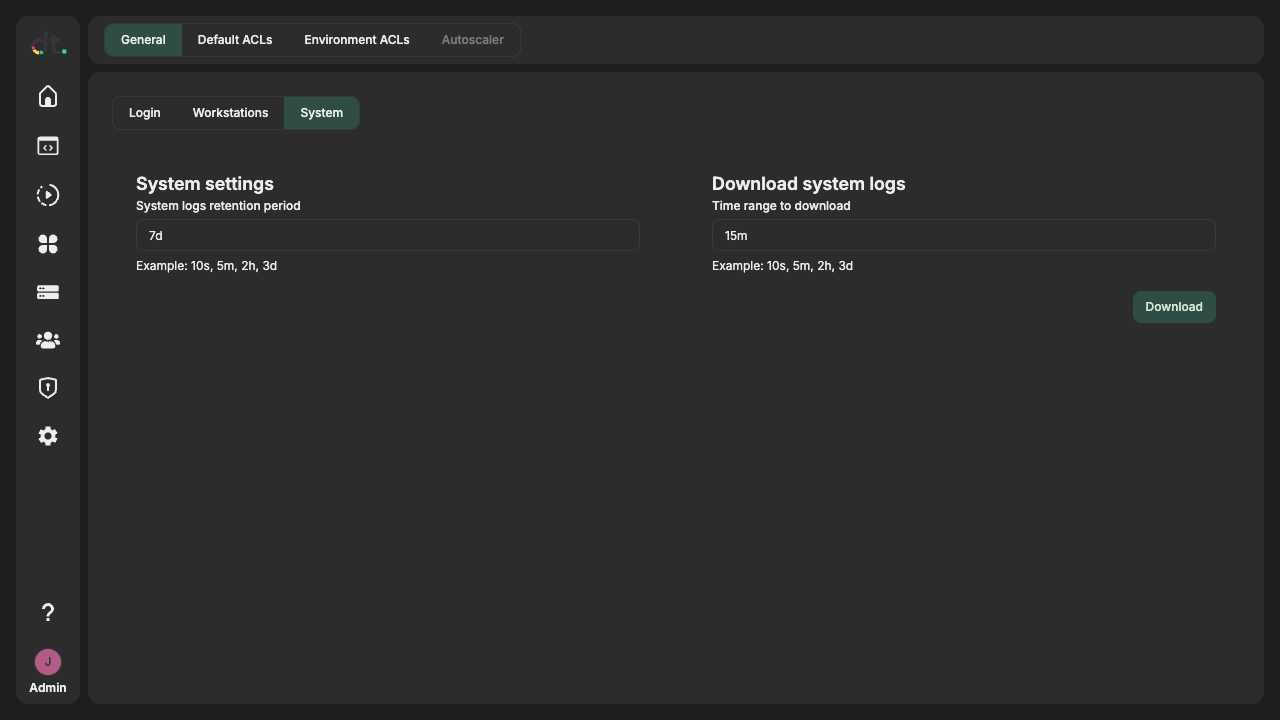Click the apps grid icon in sidebar
Viewport: 1280px width, 720px height.
tap(47, 244)
